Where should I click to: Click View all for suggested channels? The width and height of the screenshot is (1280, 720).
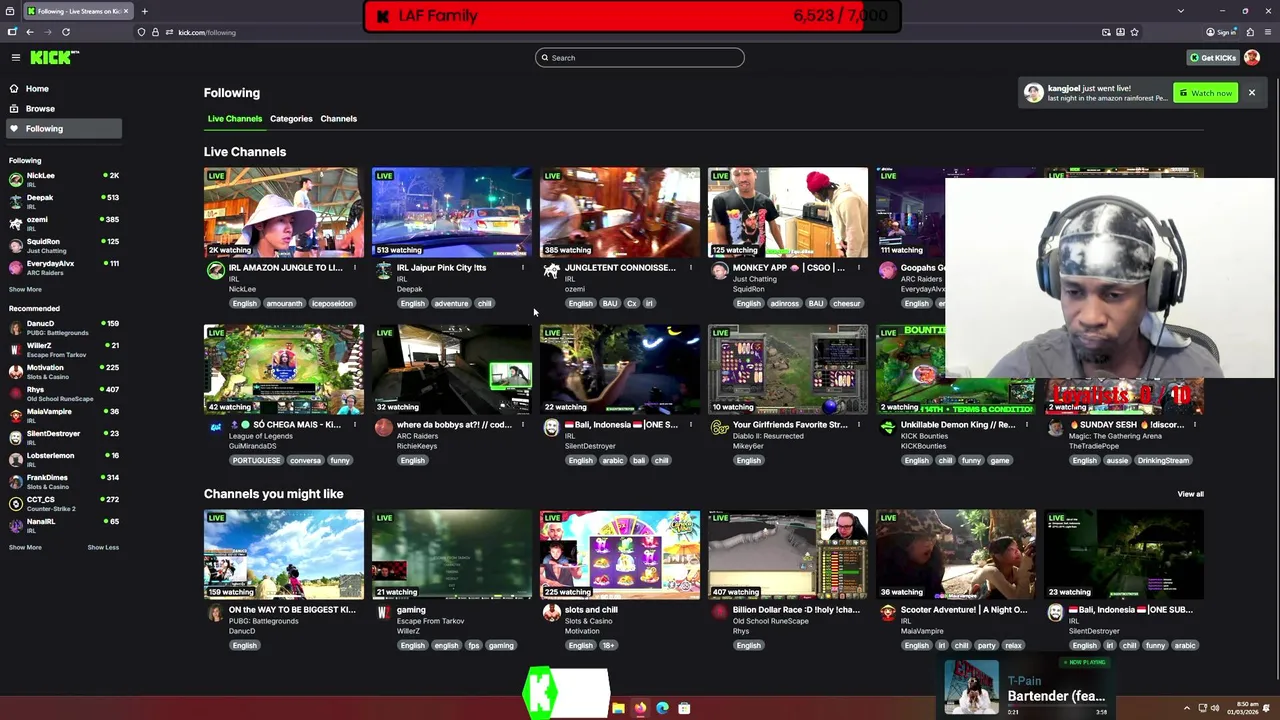(x=1190, y=494)
